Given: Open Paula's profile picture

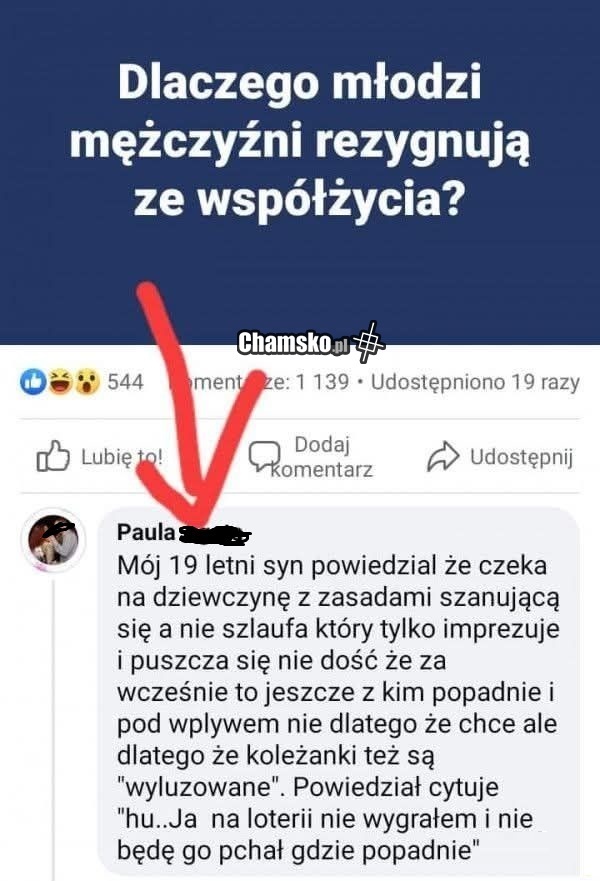Looking at the screenshot, I should click(53, 539).
